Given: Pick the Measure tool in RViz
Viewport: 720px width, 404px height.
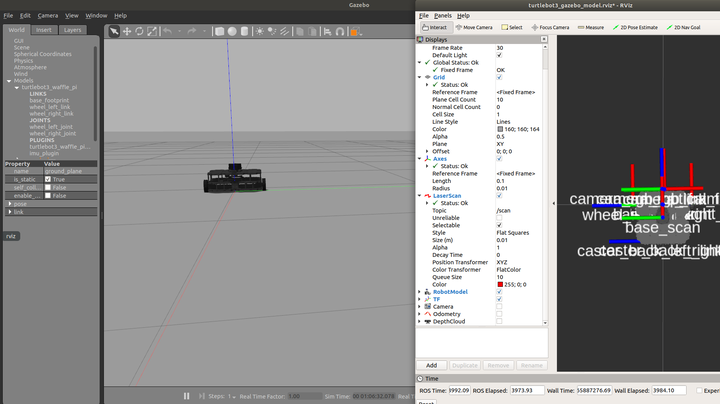Looking at the screenshot, I should (x=590, y=27).
